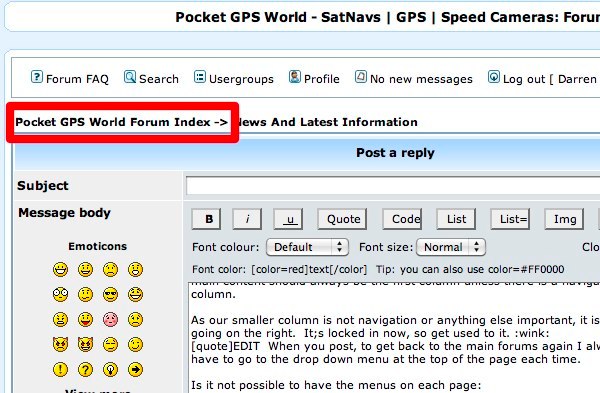Insert the Wink emoticon
Image resolution: width=600 pixels, height=393 pixels.
135,344
